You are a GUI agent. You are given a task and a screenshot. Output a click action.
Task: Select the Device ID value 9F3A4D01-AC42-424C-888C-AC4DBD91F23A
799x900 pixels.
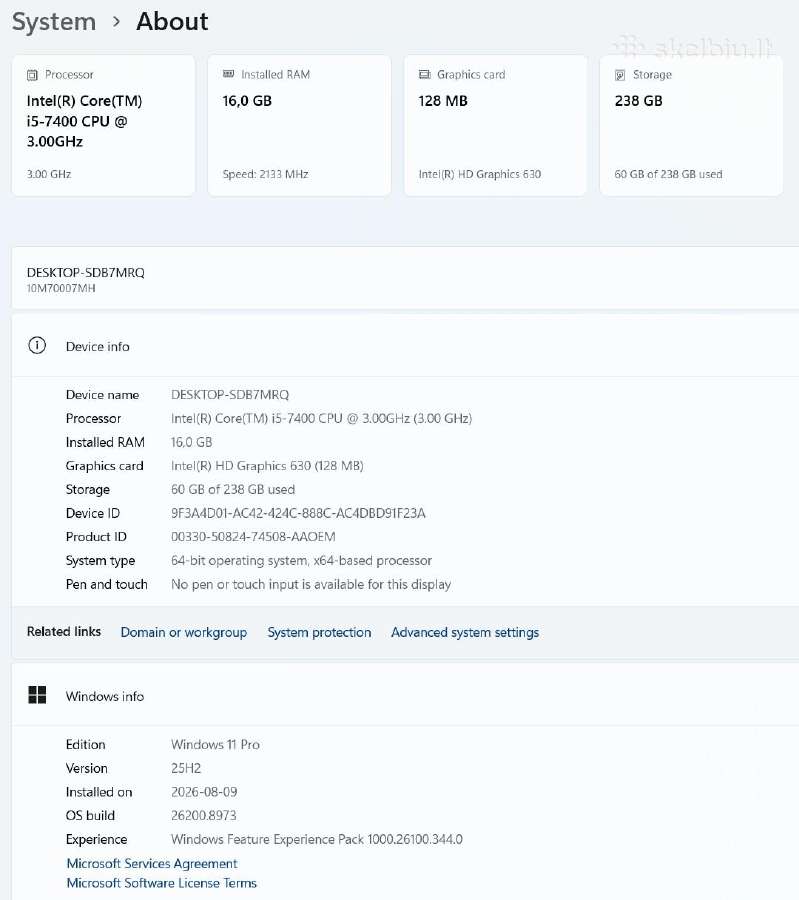[x=298, y=513]
